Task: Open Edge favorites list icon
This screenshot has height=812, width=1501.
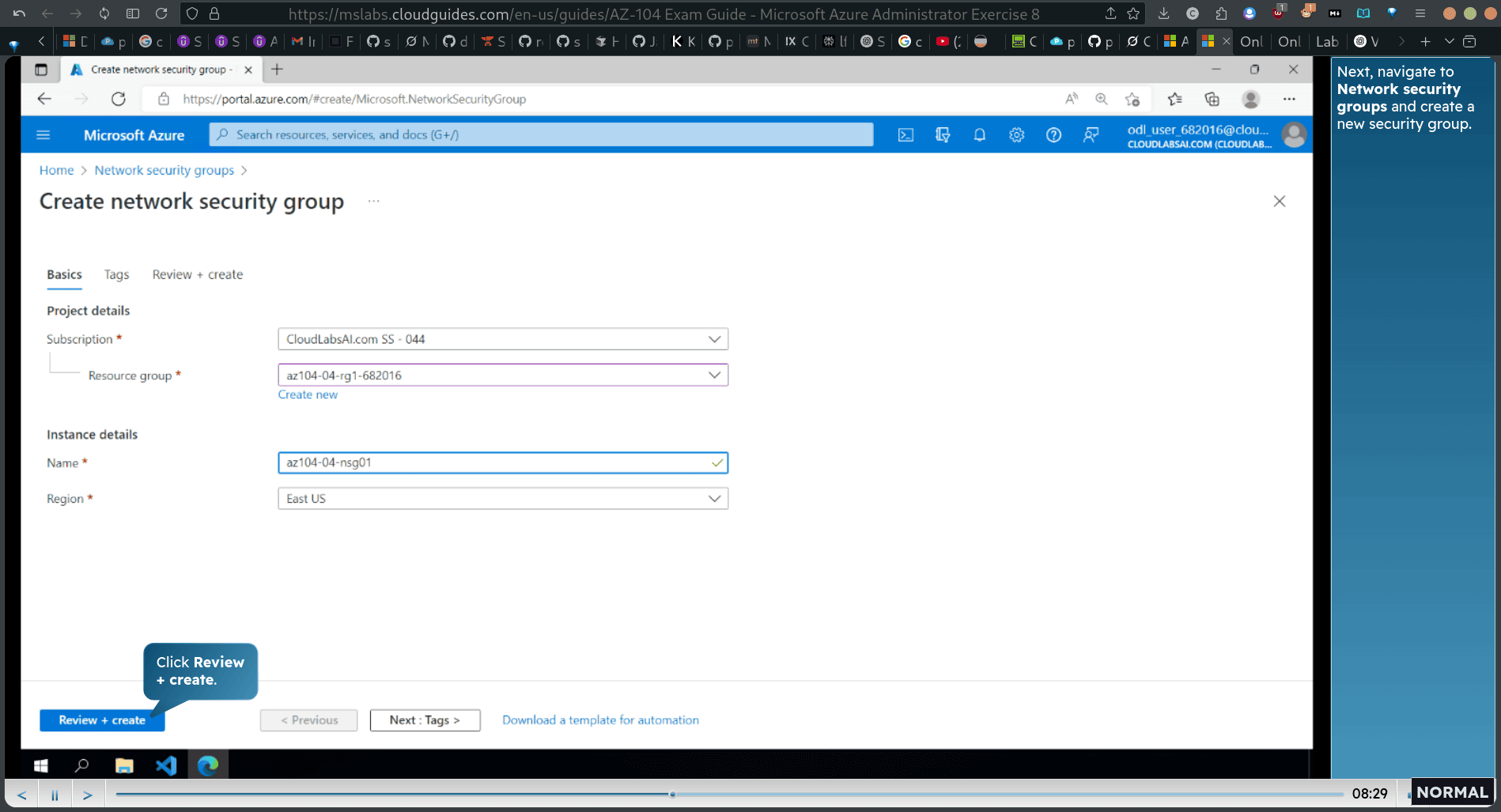Action: (1174, 99)
